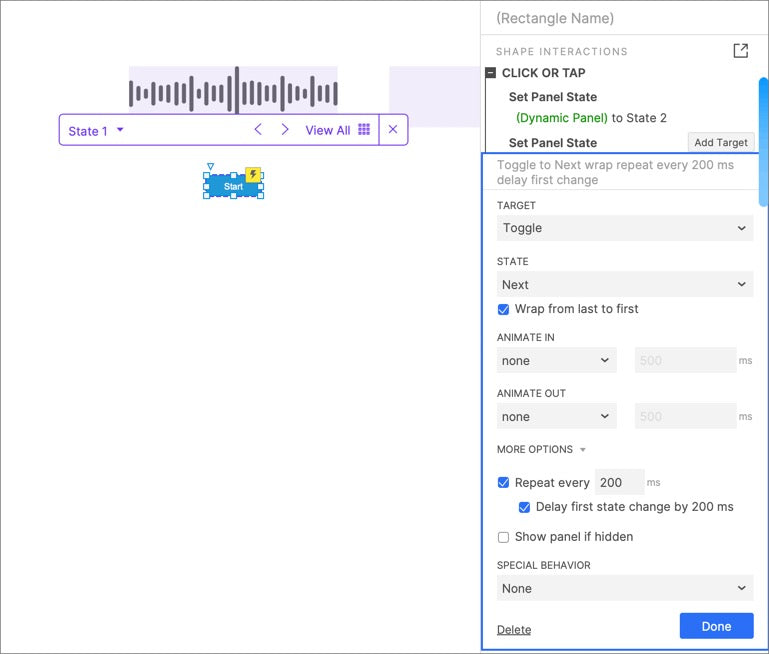Click the Repeat every interval field
The width and height of the screenshot is (769, 654).
[619, 483]
